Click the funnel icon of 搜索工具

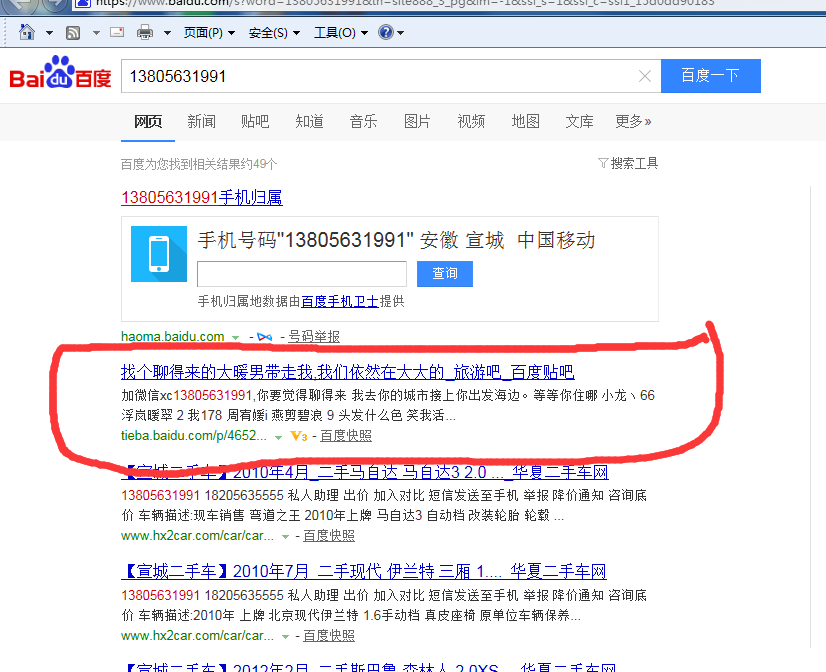[x=603, y=163]
